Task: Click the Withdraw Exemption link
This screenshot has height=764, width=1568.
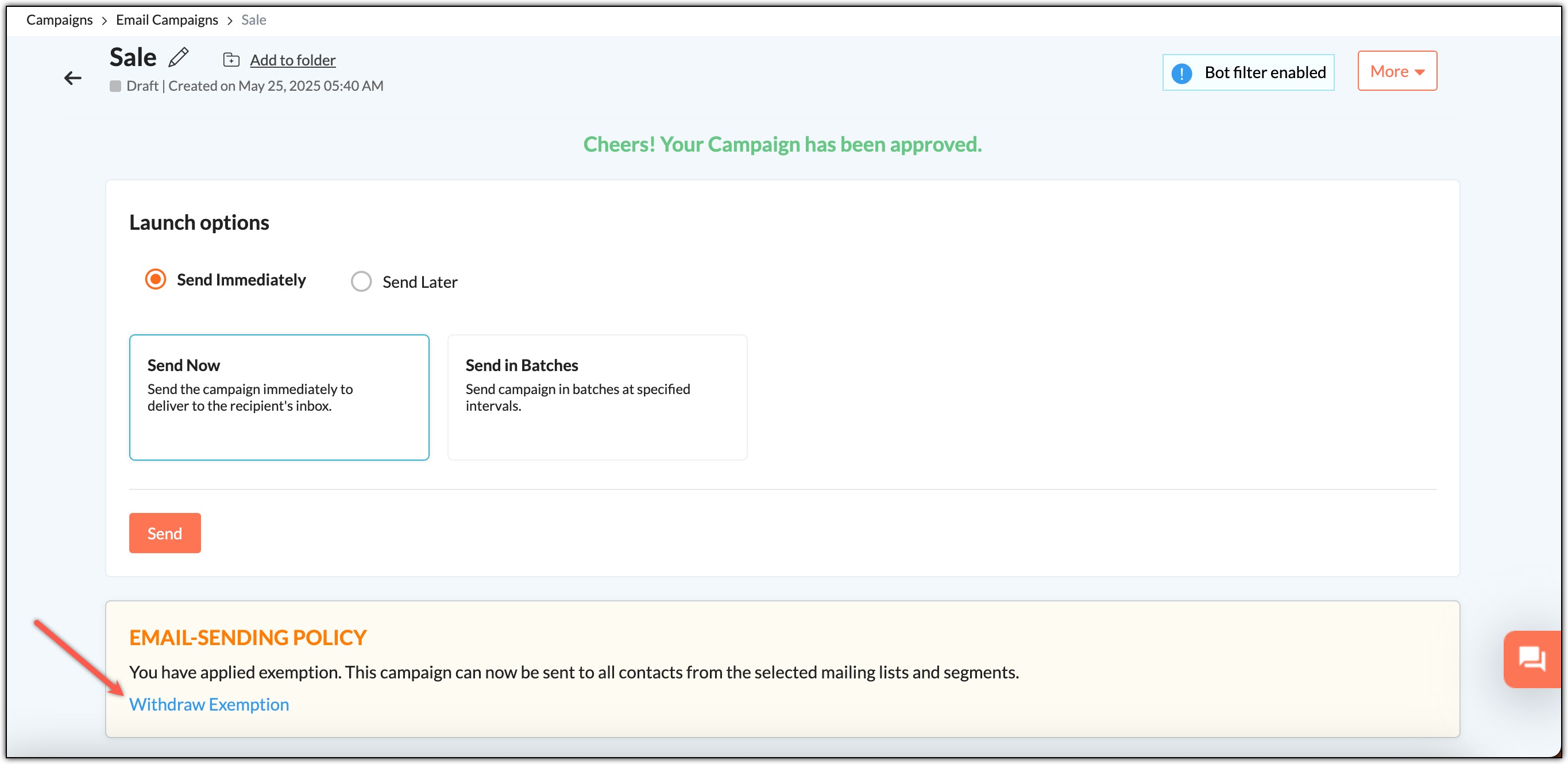Action: coord(209,704)
